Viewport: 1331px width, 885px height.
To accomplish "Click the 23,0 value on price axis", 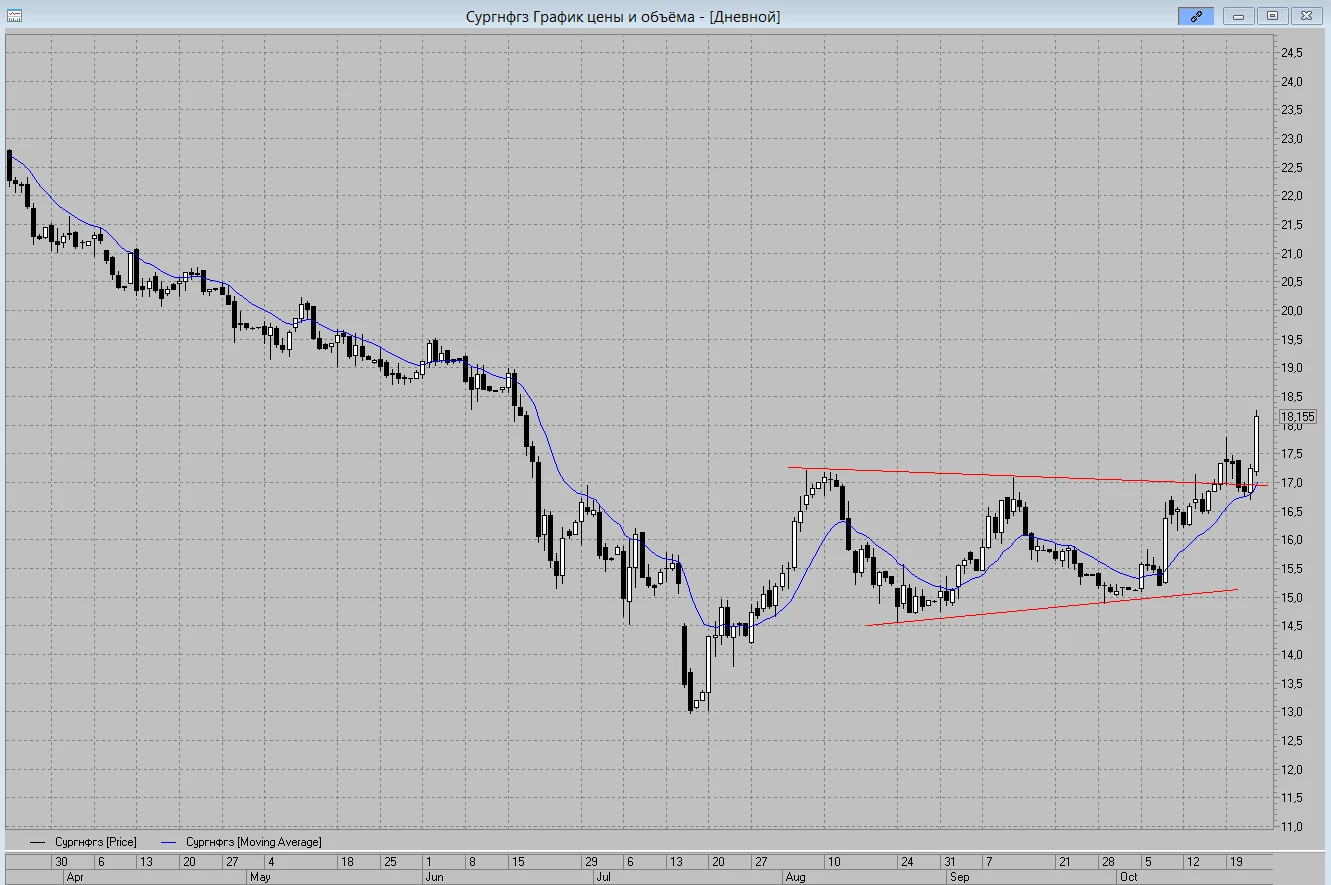I will pos(1291,138).
